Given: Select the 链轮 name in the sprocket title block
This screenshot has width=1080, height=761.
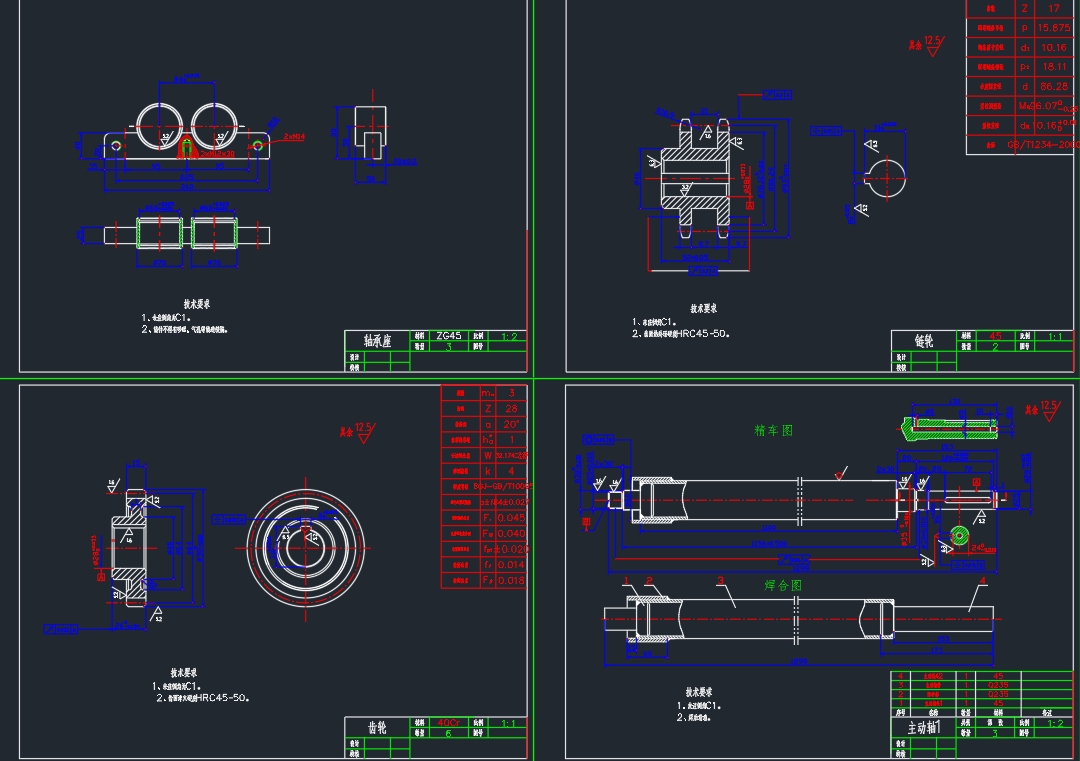Looking at the screenshot, I should tap(926, 339).
